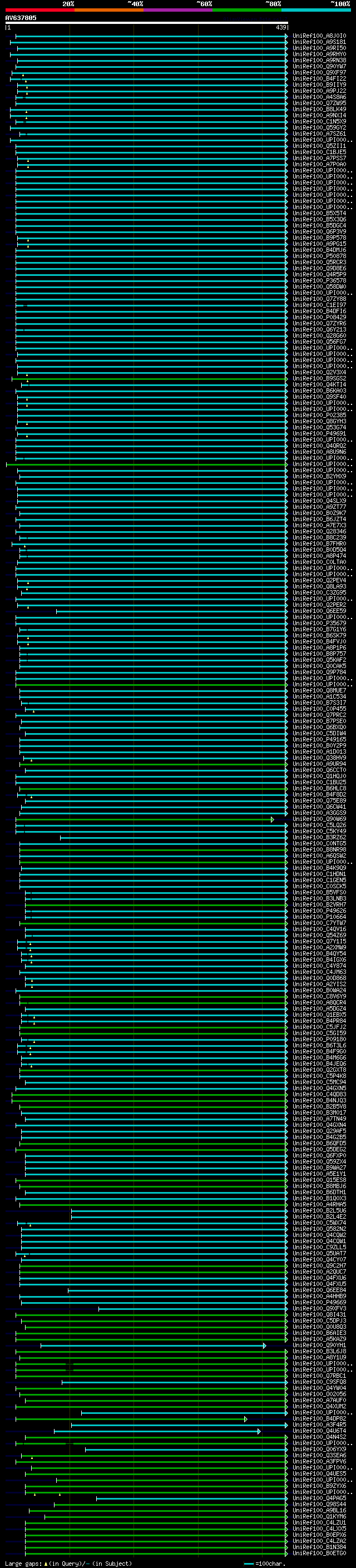
Task: Click the UniRef100_A7PSS7 label
Action: 319,159
